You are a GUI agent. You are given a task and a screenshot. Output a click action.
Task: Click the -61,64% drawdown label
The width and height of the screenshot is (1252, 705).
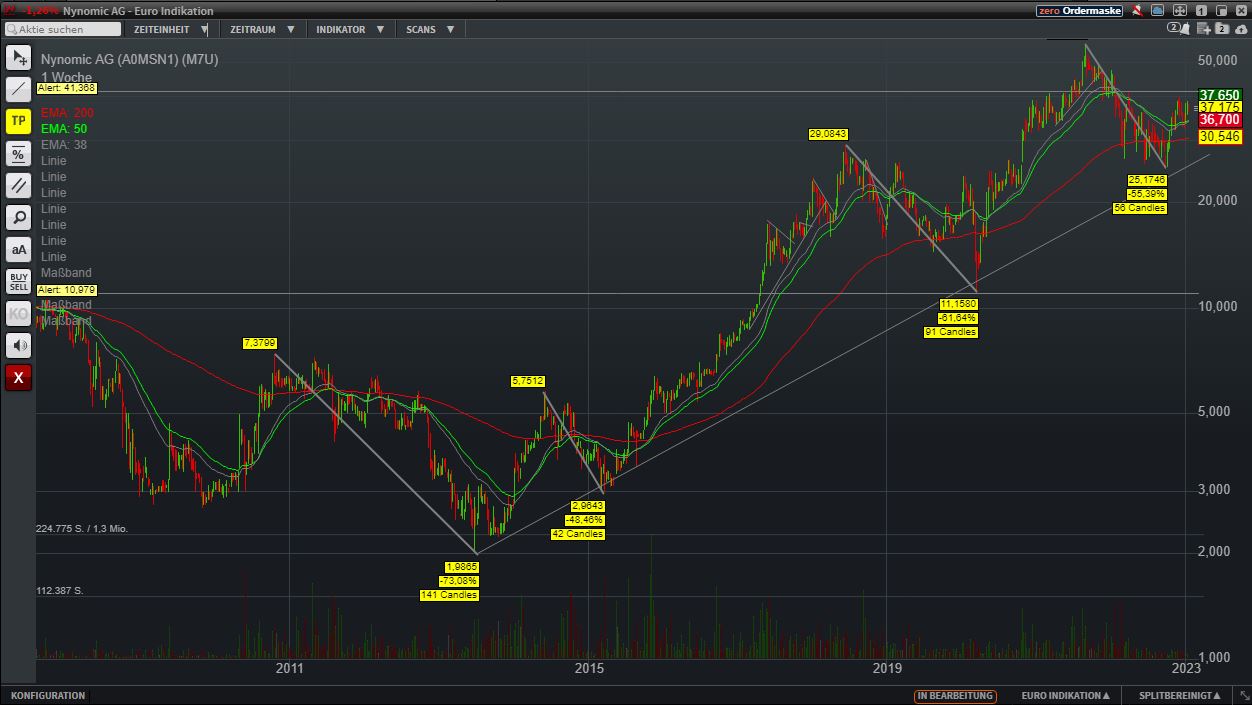pos(957,318)
